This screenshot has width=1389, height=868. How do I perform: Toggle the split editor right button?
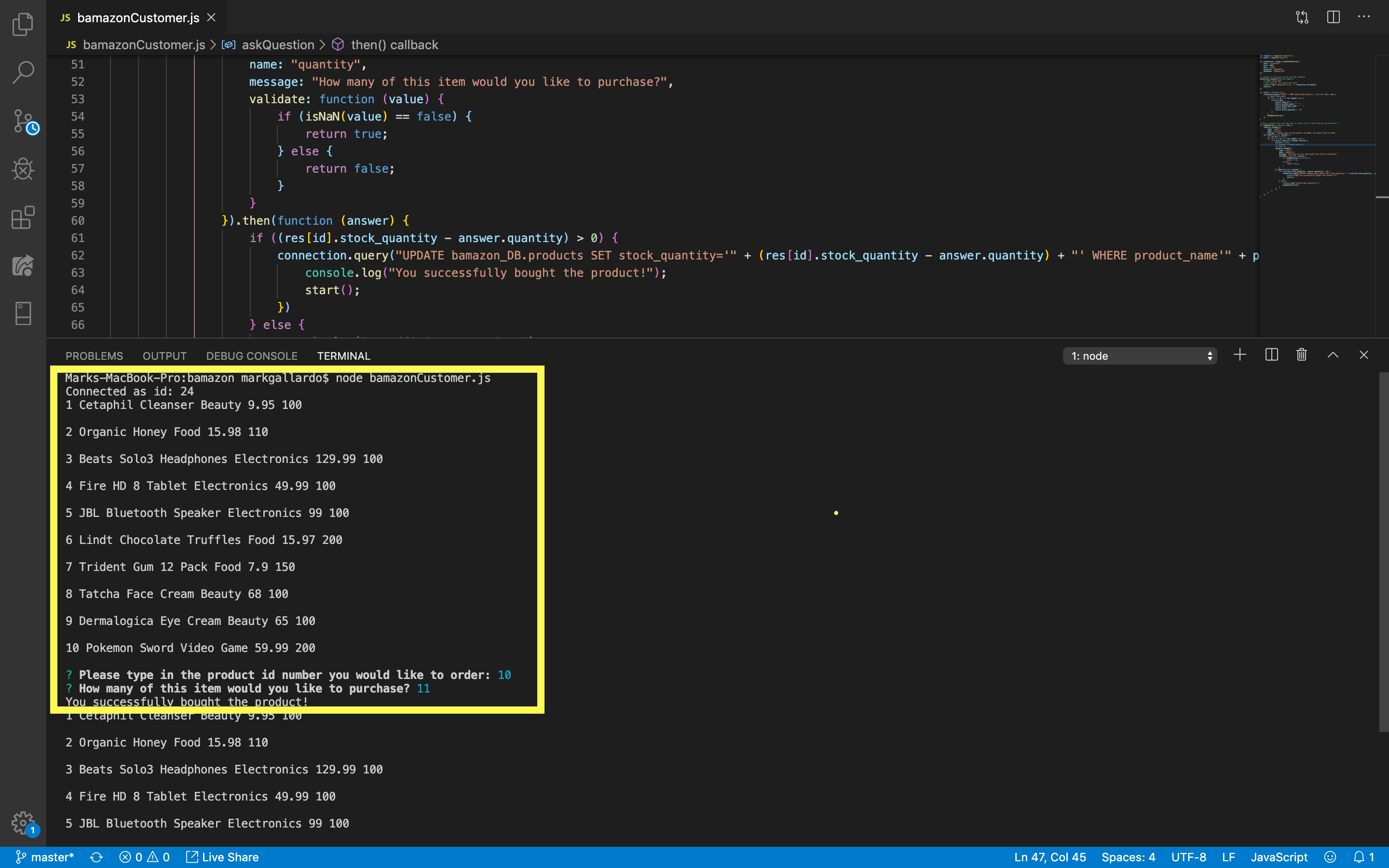(x=1333, y=17)
